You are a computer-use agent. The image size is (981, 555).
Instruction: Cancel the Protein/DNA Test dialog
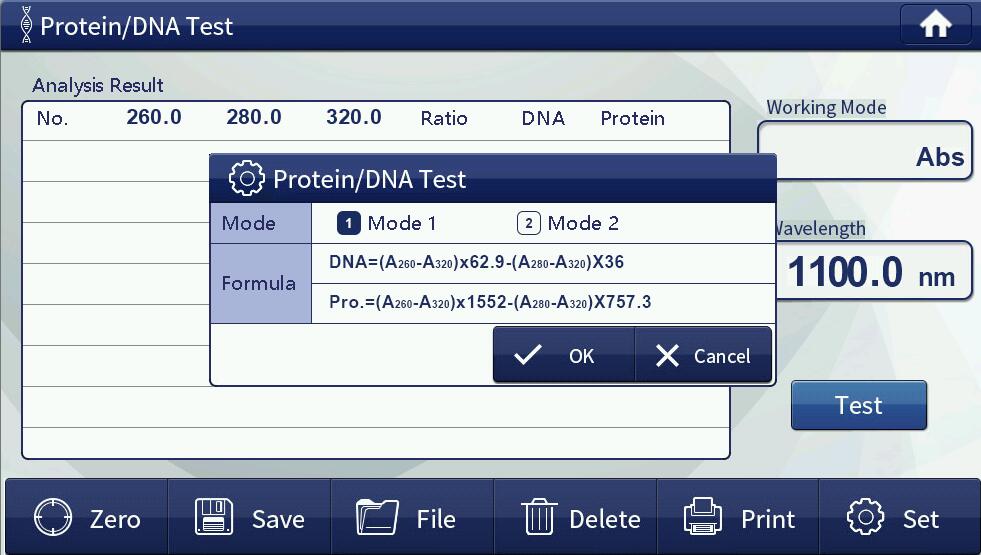[703, 356]
